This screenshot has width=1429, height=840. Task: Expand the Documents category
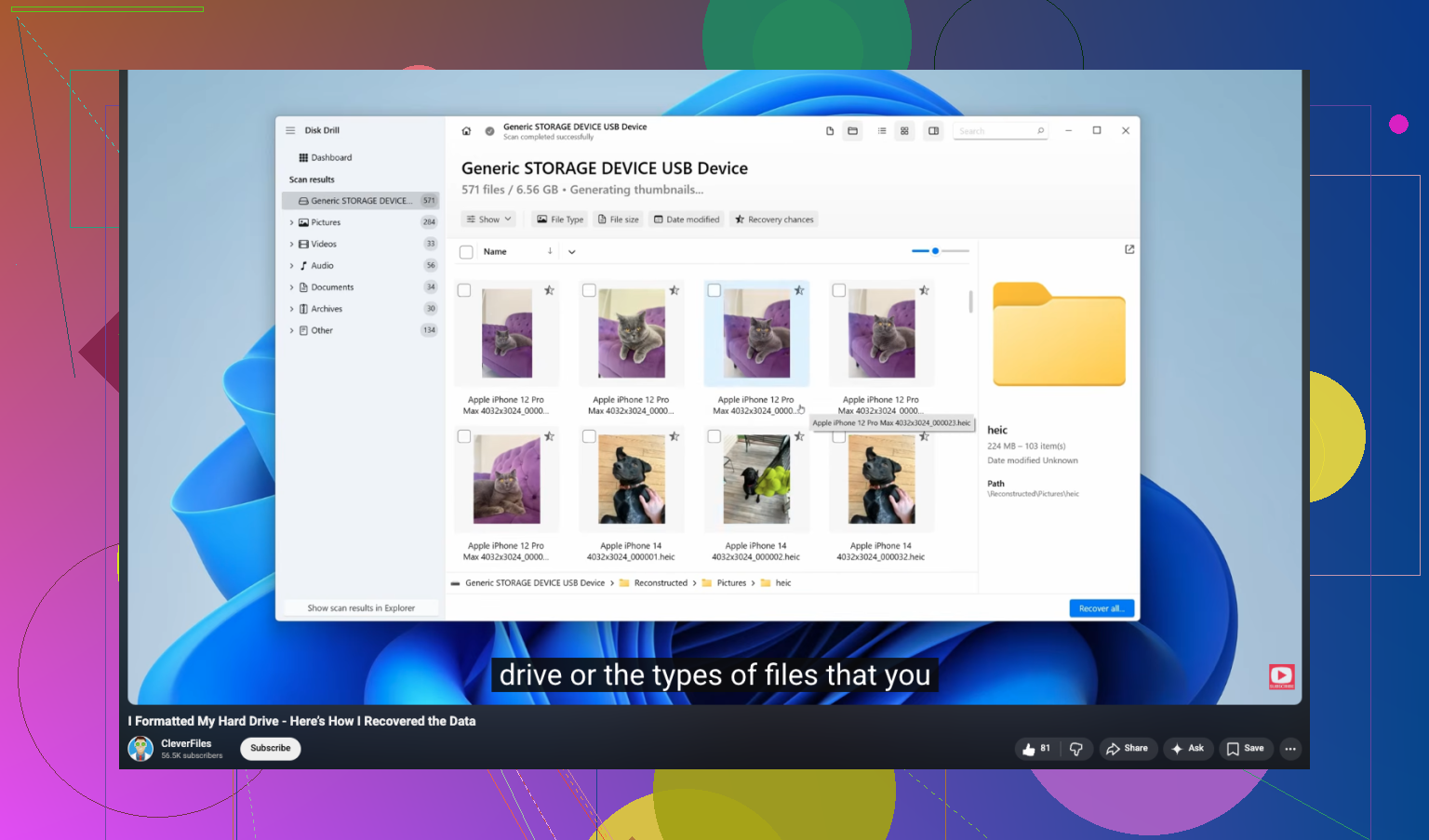click(x=291, y=287)
